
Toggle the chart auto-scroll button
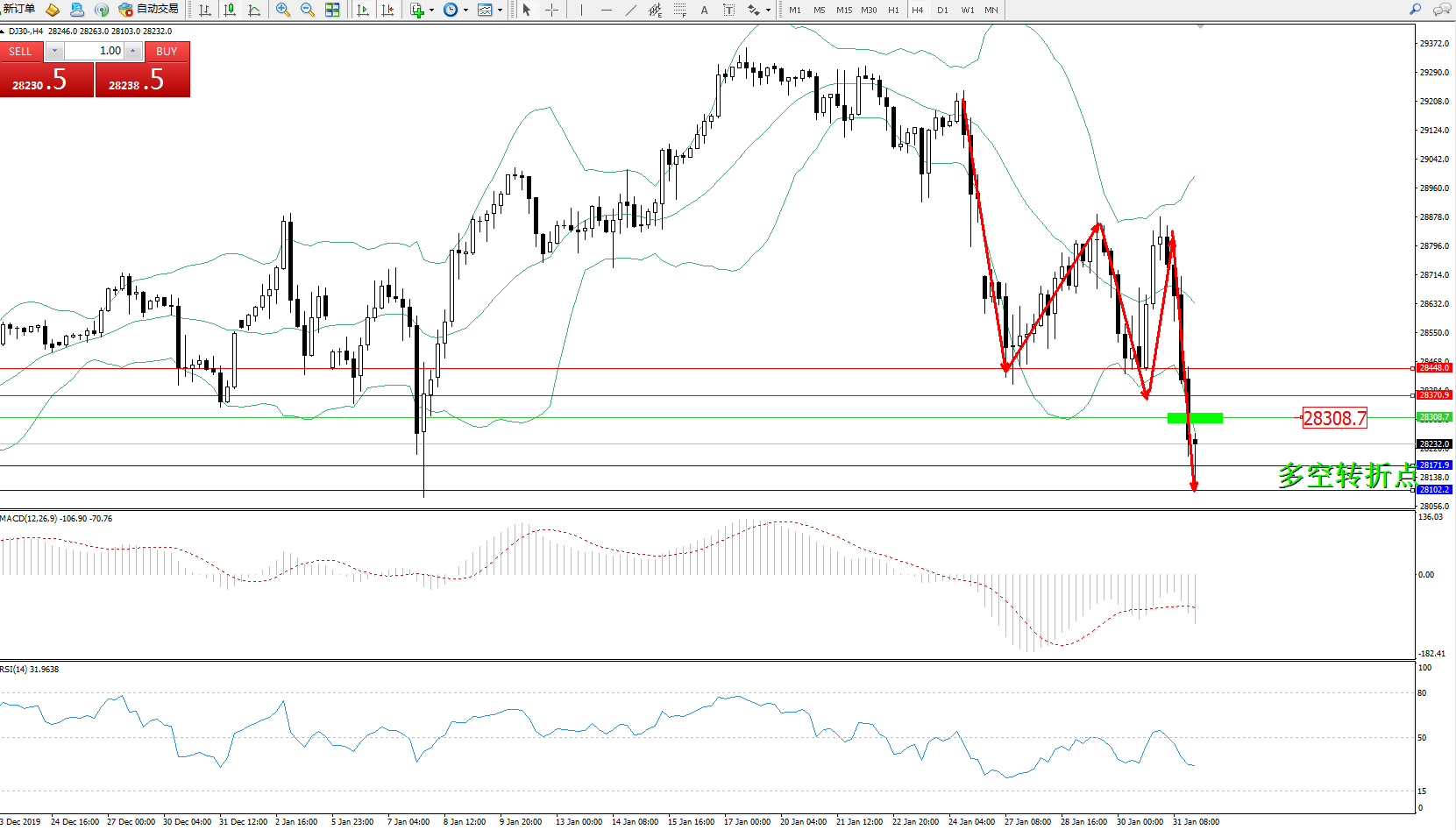click(x=363, y=10)
